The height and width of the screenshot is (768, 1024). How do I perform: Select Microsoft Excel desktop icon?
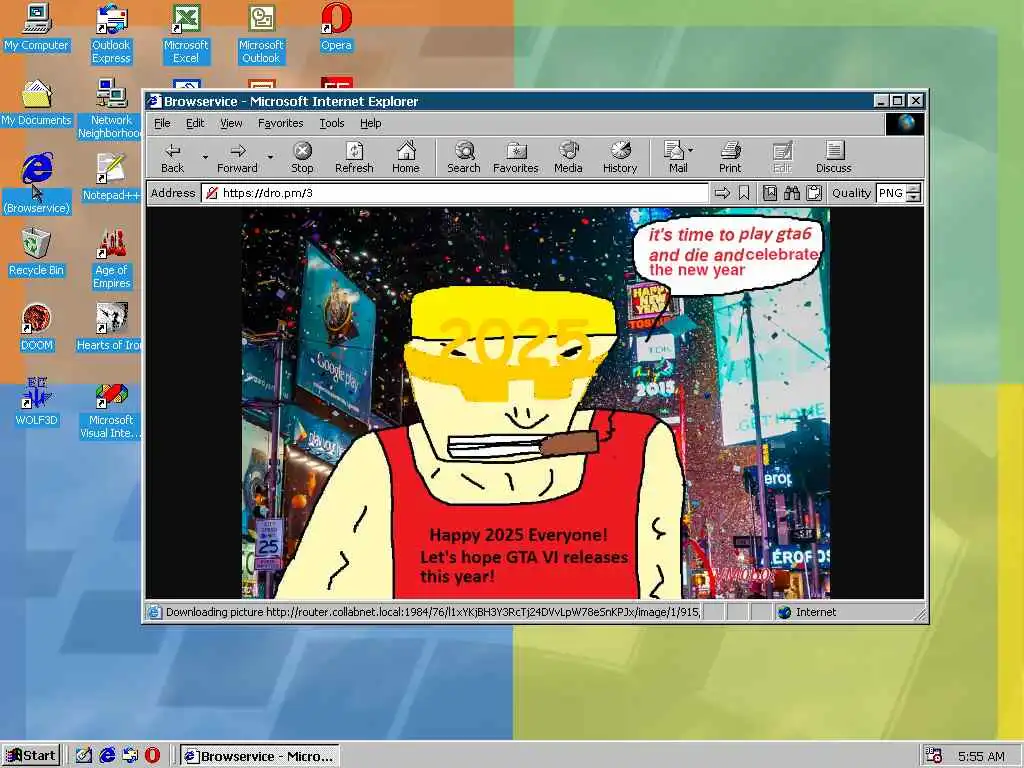pos(186,34)
